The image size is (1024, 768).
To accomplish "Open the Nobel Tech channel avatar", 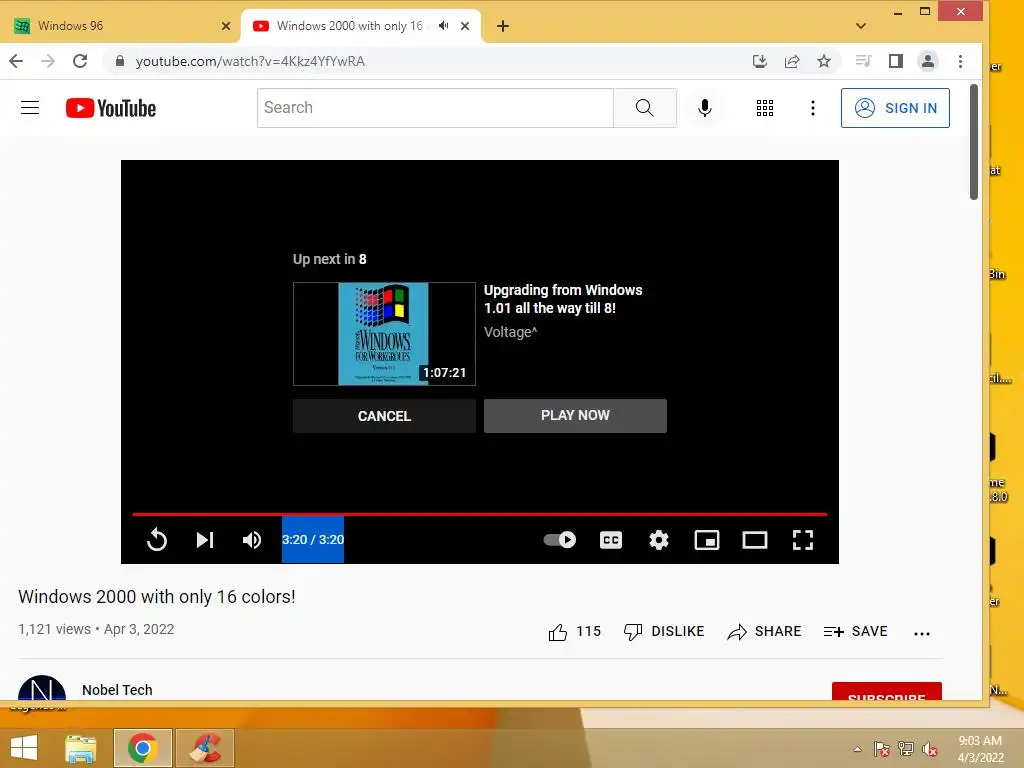I will pyautogui.click(x=42, y=689).
